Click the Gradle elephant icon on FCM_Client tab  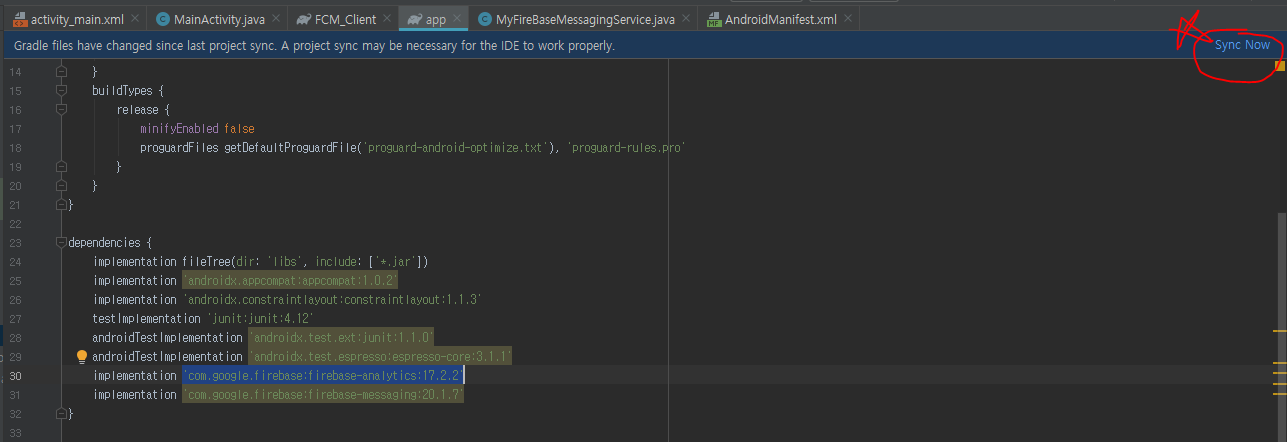coord(303,20)
